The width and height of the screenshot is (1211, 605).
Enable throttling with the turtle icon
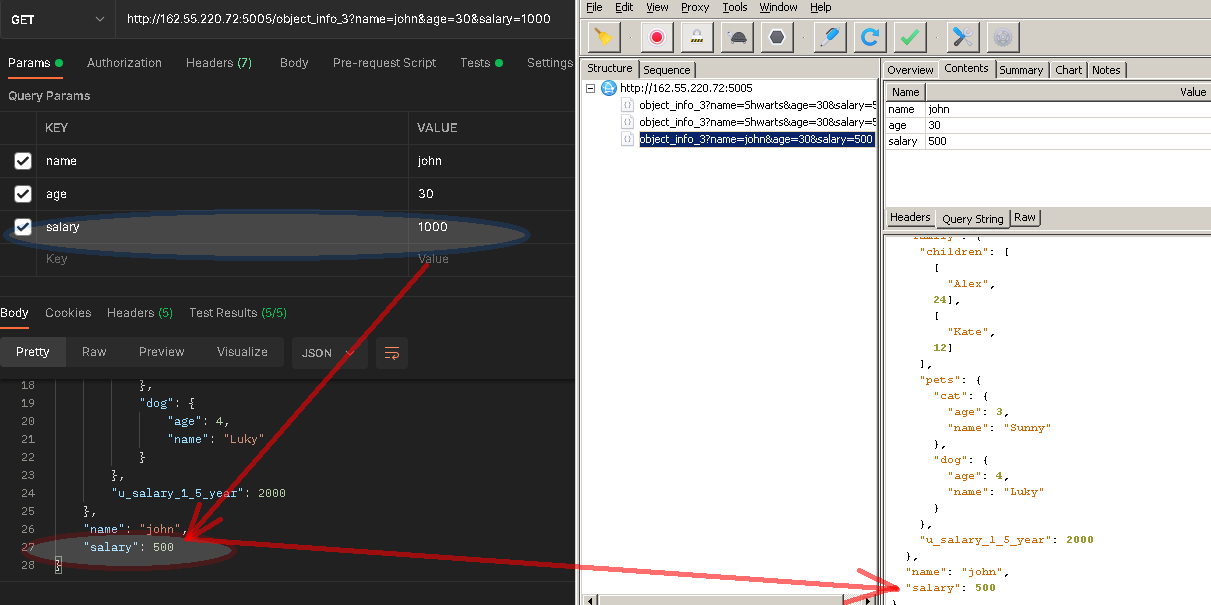737,37
